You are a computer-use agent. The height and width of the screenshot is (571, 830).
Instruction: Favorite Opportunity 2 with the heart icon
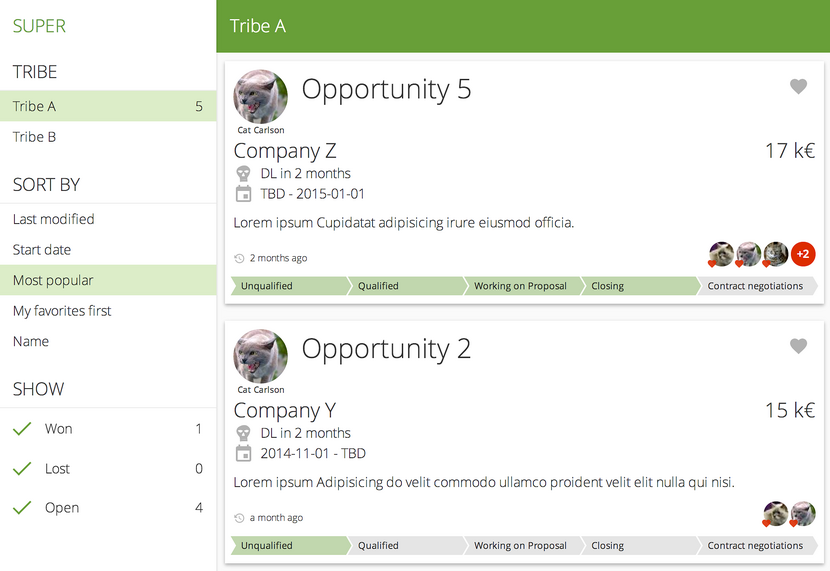798,346
